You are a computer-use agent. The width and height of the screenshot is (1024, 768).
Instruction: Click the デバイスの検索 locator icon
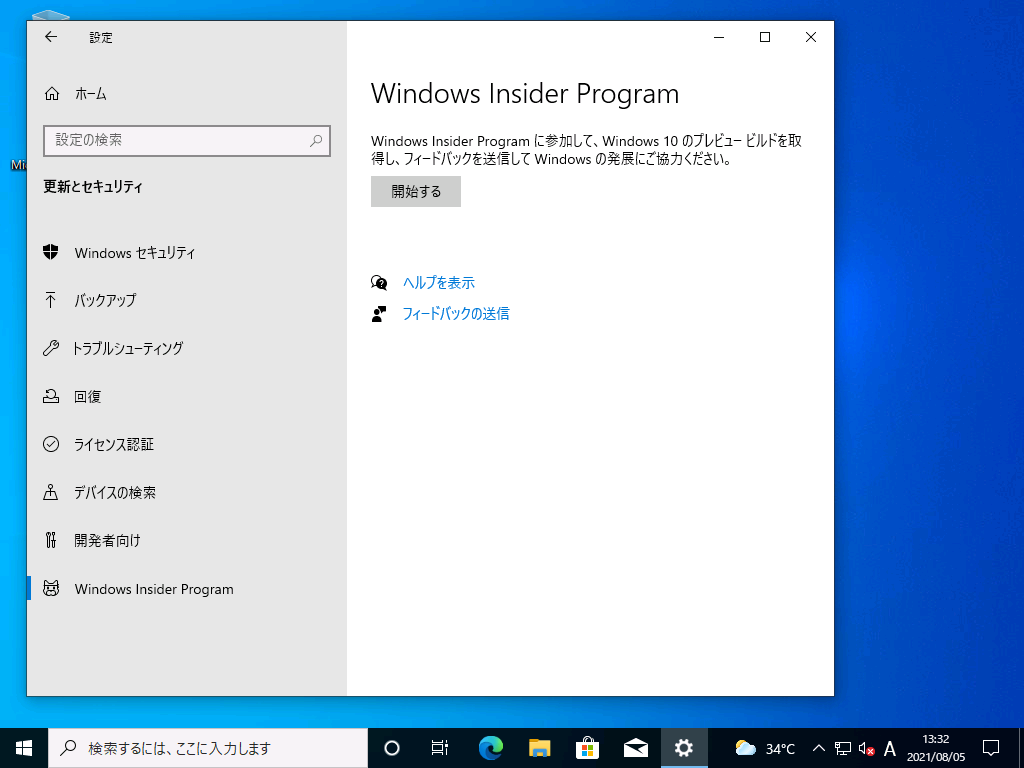[x=51, y=492]
